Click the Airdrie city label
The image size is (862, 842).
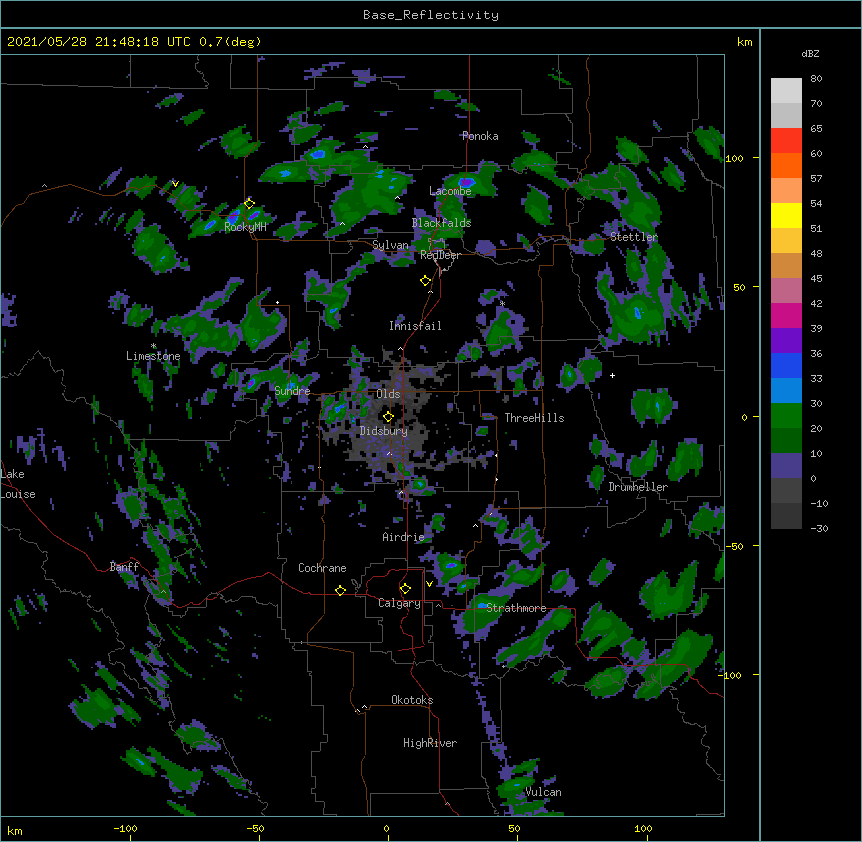point(403,537)
